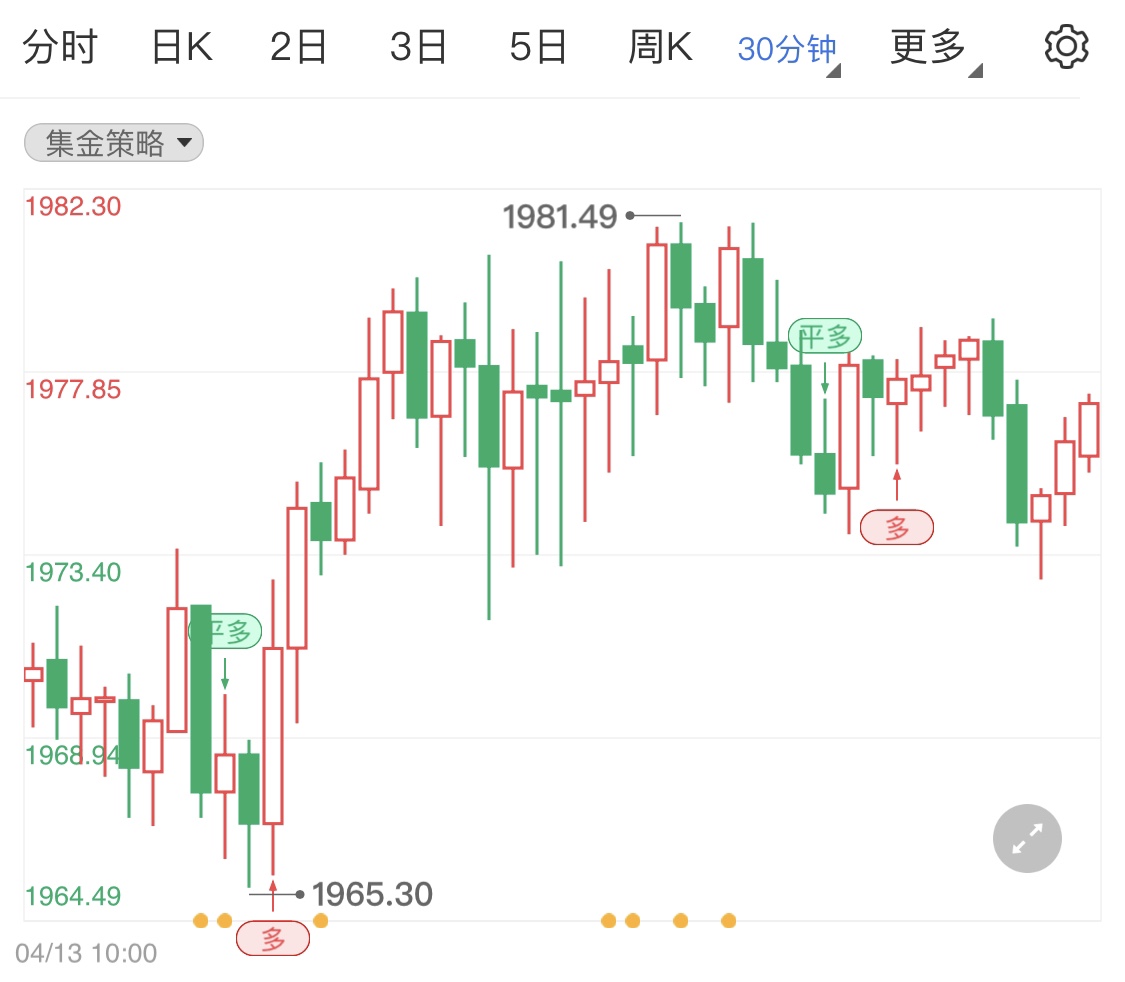Screen dimensions: 1125x982
Task: Open the chart settings gear icon
Action: (1066, 47)
